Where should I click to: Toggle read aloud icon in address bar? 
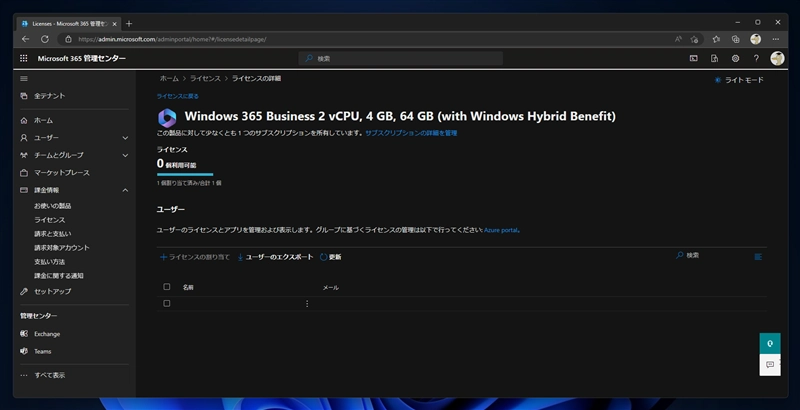click(x=678, y=39)
